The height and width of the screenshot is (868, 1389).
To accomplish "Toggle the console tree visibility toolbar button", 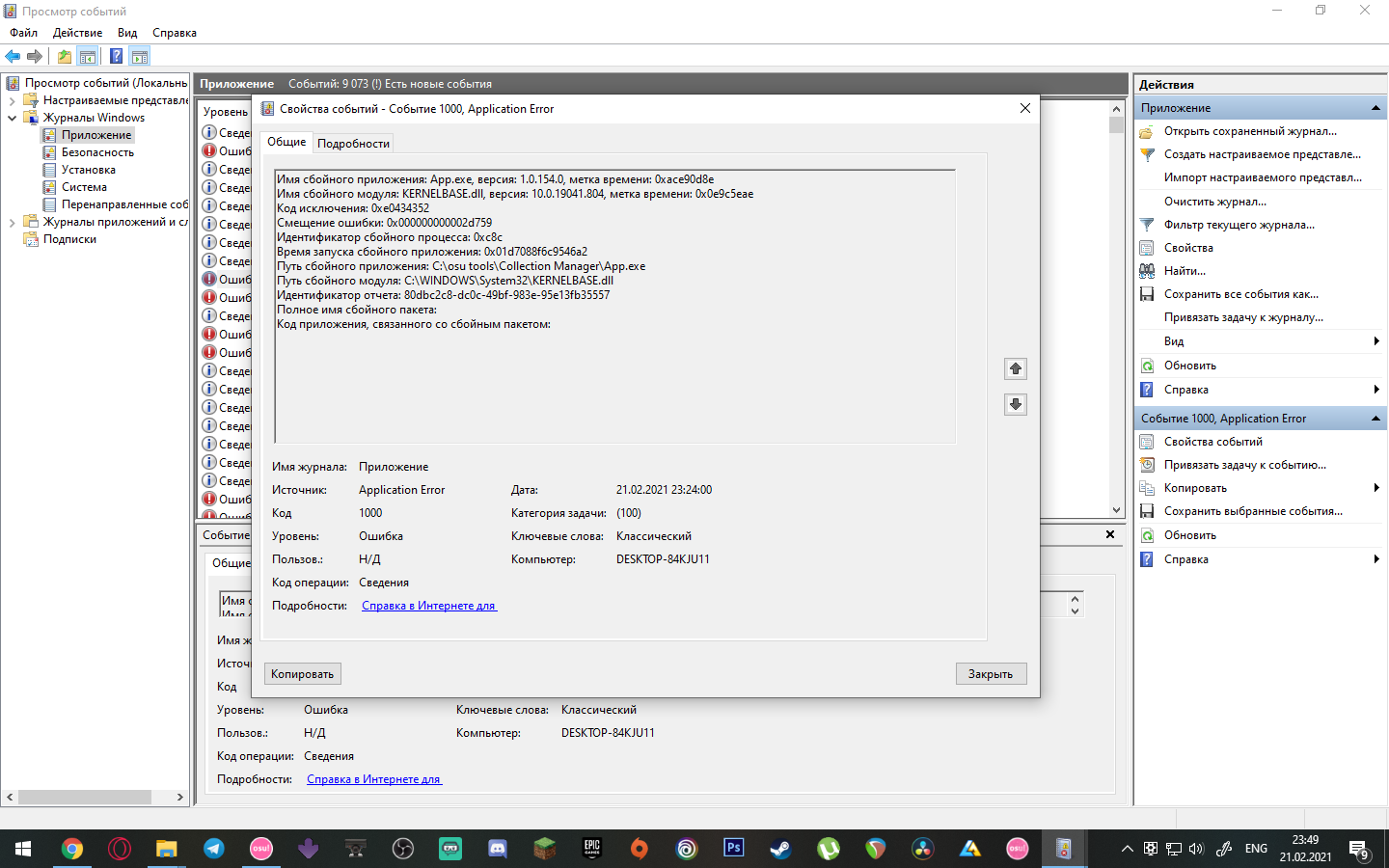I will click(87, 56).
